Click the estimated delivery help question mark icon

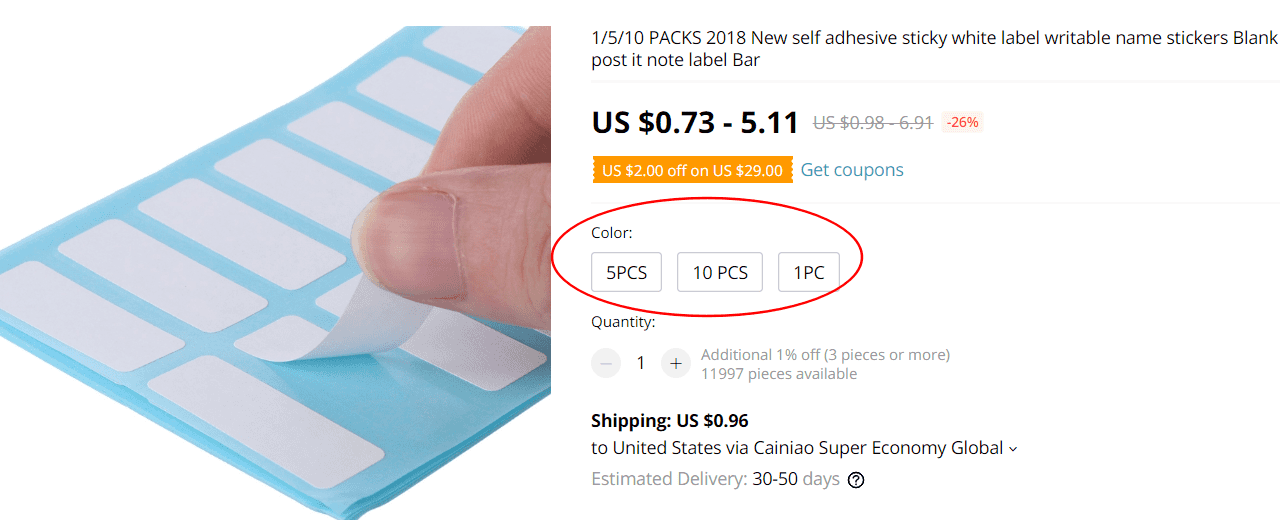point(856,479)
